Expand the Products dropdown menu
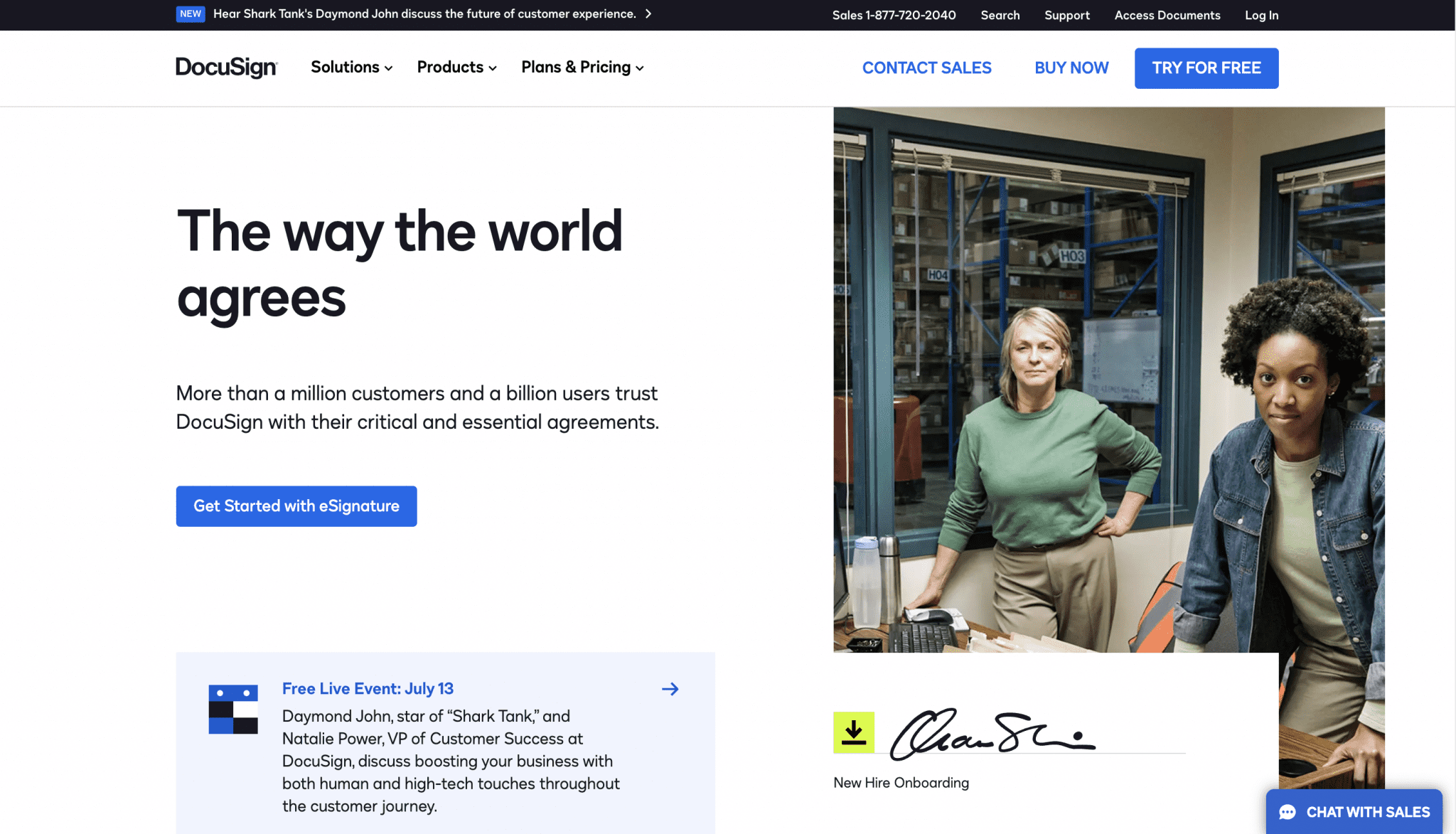This screenshot has height=834, width=1456. (456, 68)
